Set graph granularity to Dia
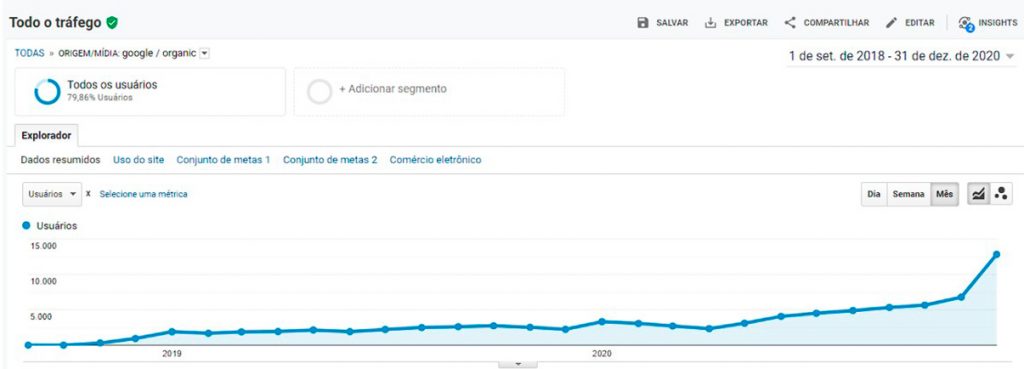The width and height of the screenshot is (1024, 369). (874, 194)
